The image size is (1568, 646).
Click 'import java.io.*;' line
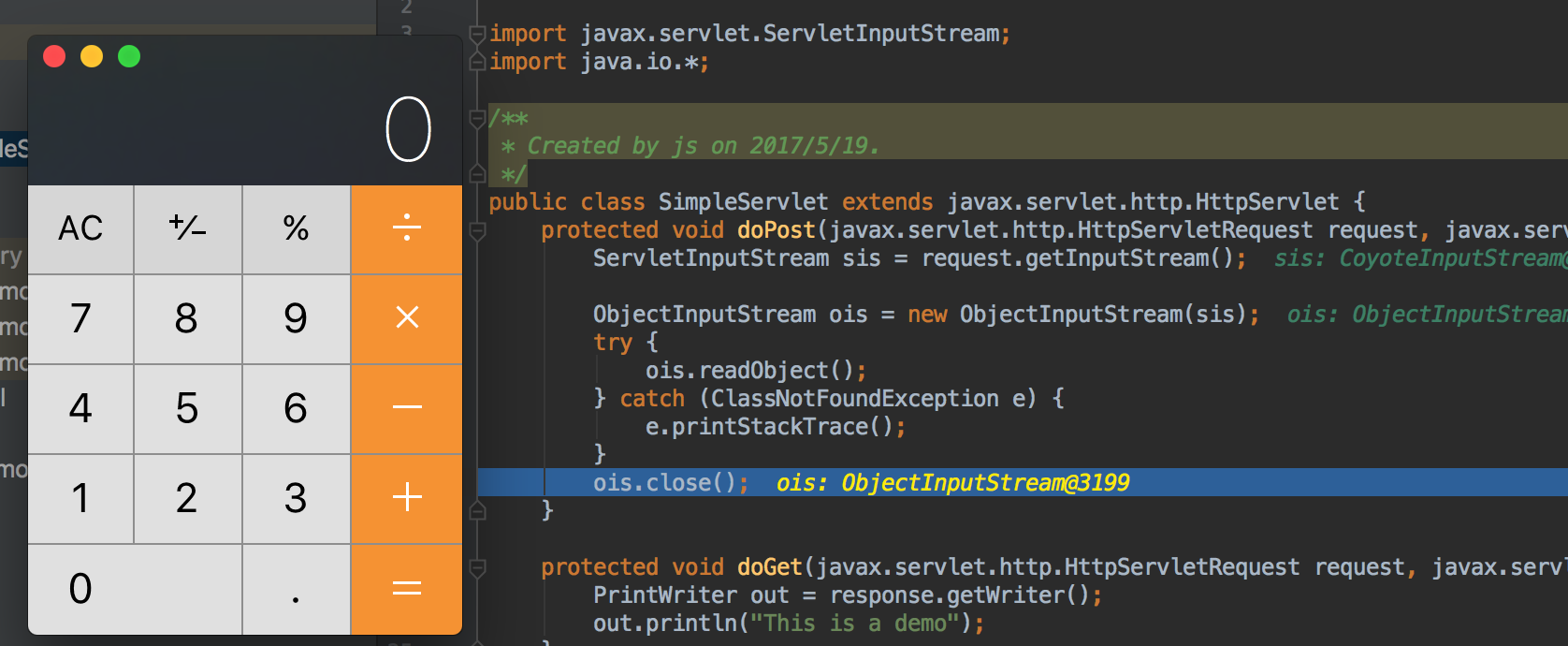click(x=600, y=62)
